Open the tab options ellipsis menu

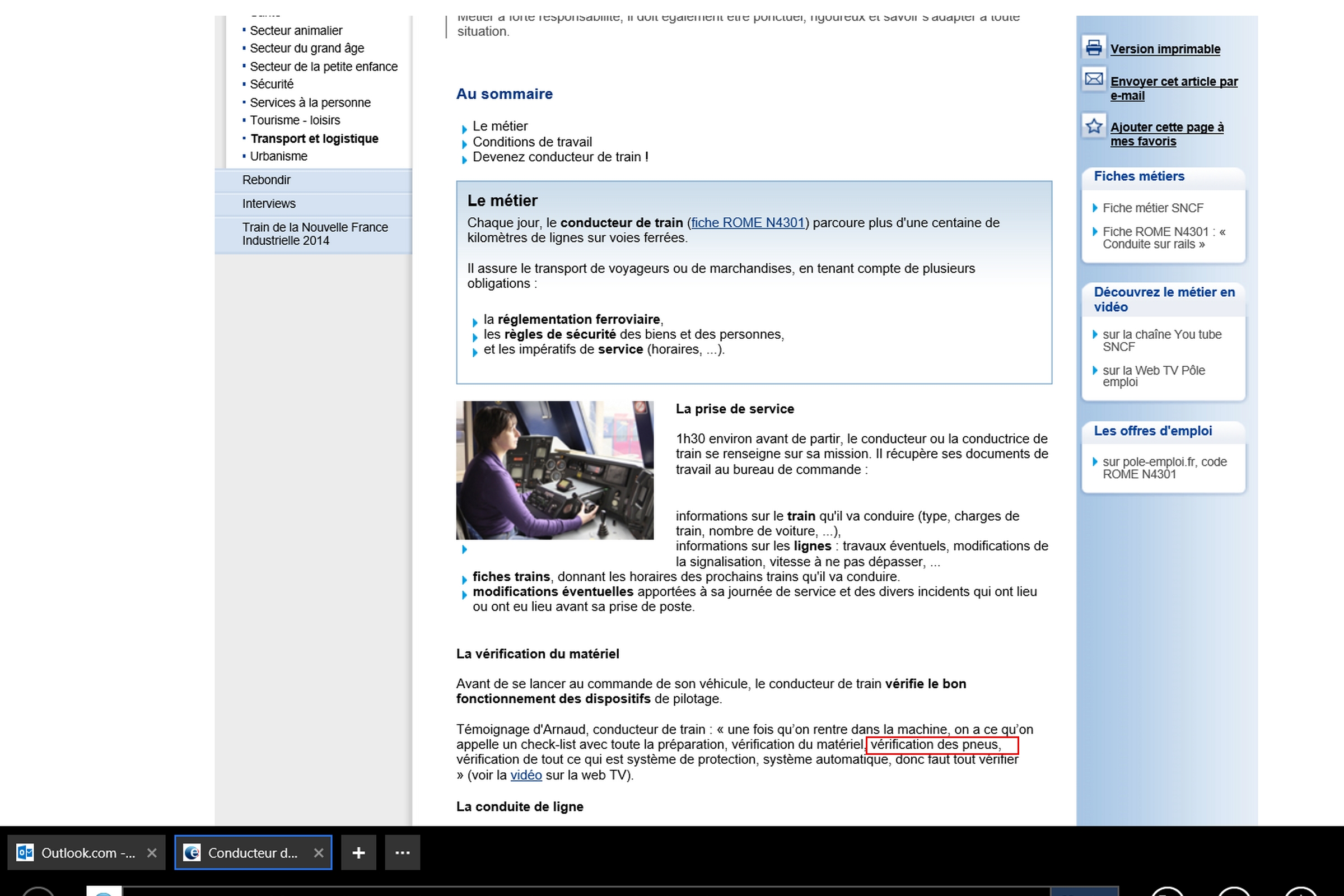tap(402, 852)
